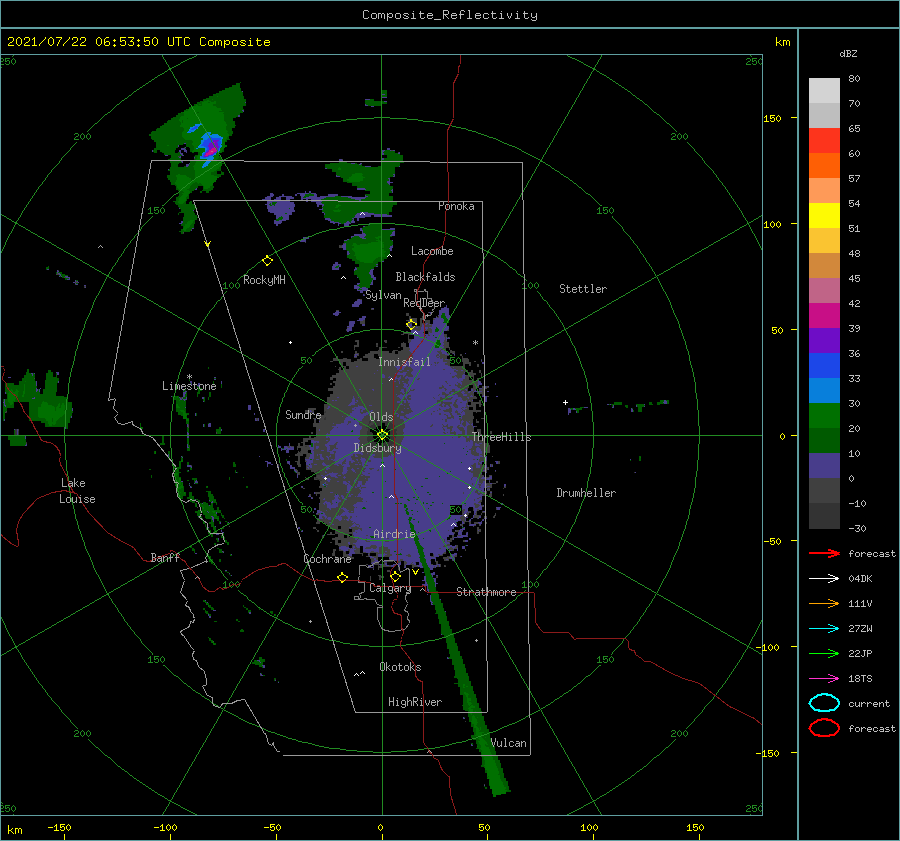Click the 20 dBZ green color swatch
The height and width of the screenshot is (841, 900).
(x=824, y=416)
